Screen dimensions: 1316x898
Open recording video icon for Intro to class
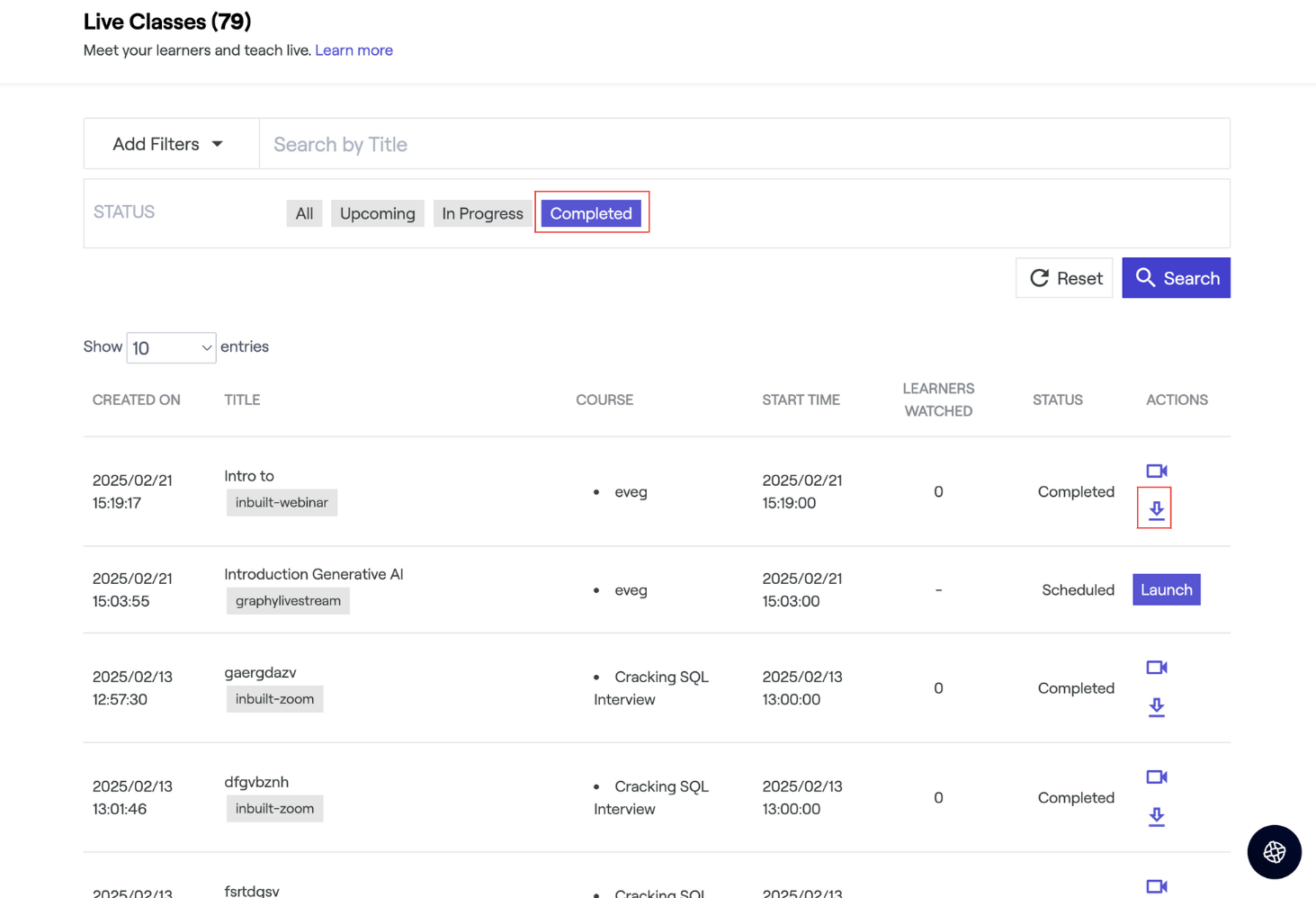pyautogui.click(x=1156, y=471)
